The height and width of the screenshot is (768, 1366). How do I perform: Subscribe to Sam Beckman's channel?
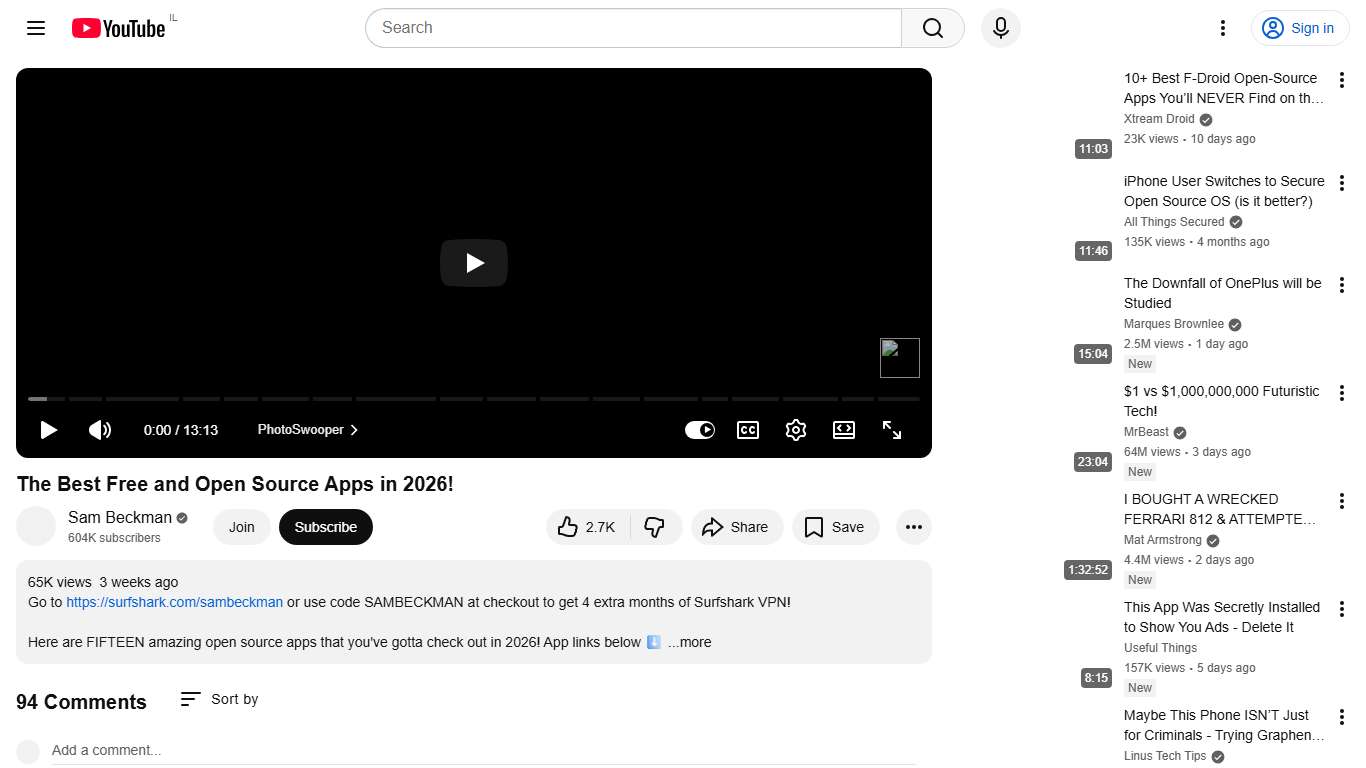[x=325, y=527]
